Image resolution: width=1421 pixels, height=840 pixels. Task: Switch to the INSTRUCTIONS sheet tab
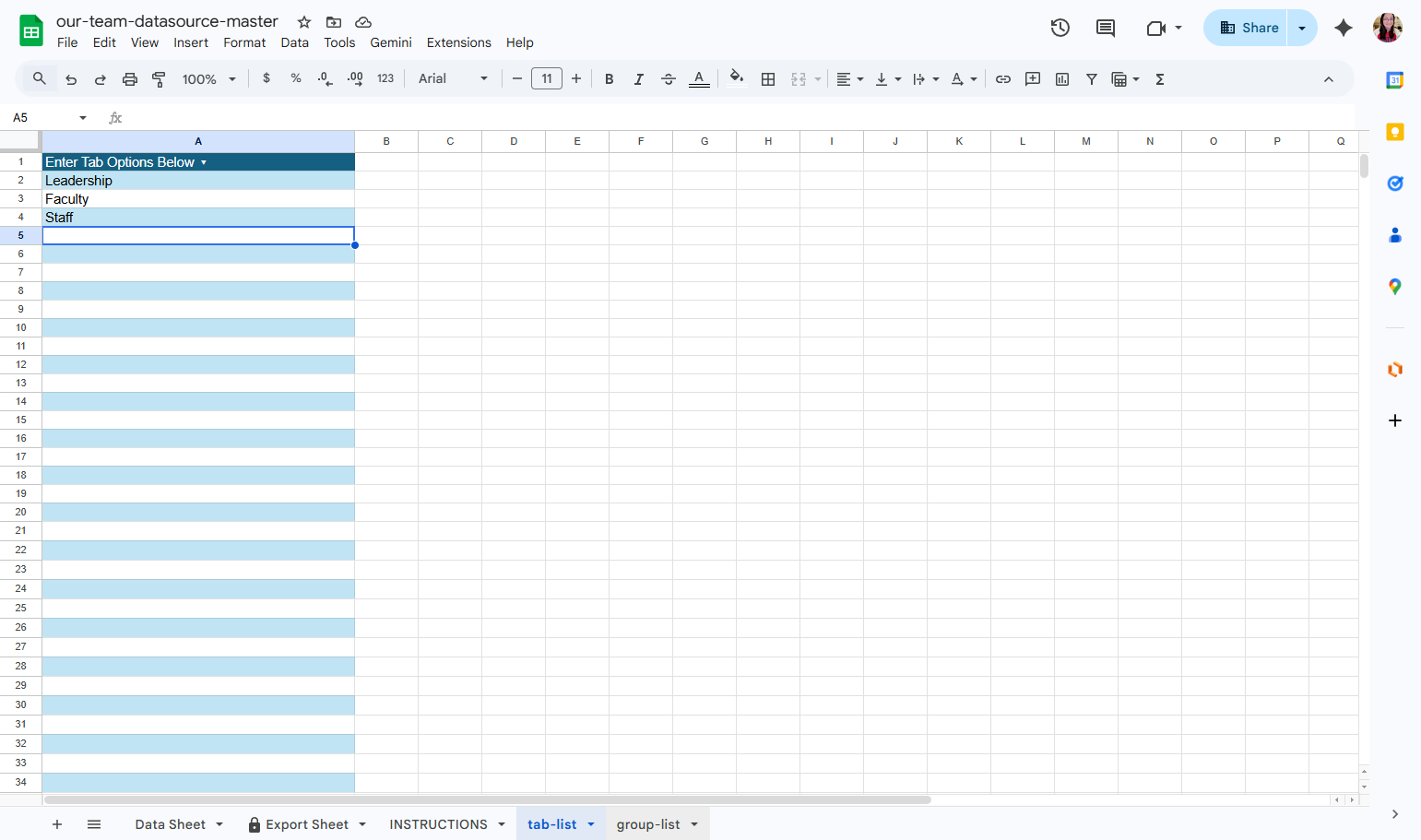click(x=438, y=824)
